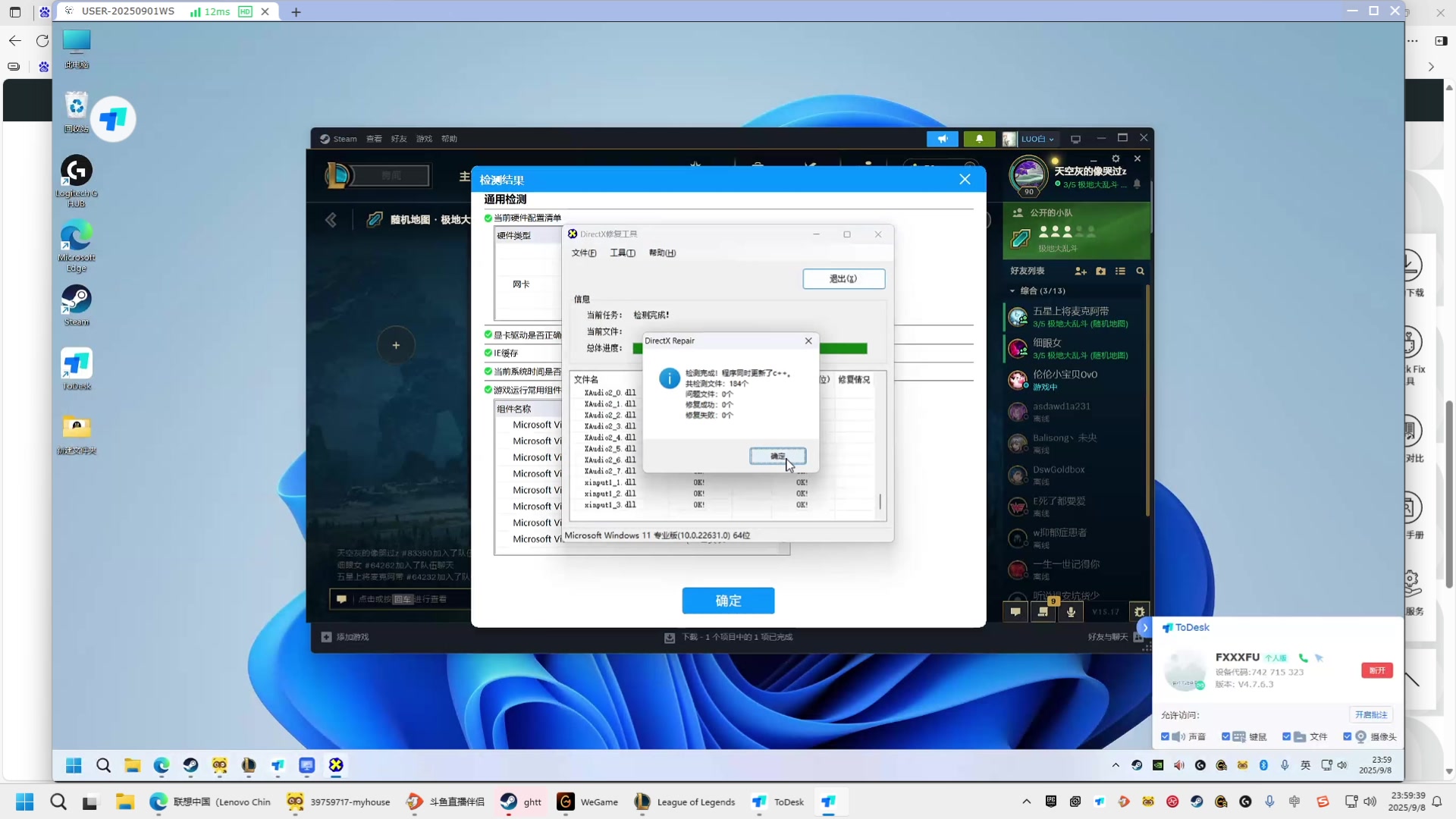
Task: Click the green phone call icon in ToDesk
Action: coord(1303,658)
